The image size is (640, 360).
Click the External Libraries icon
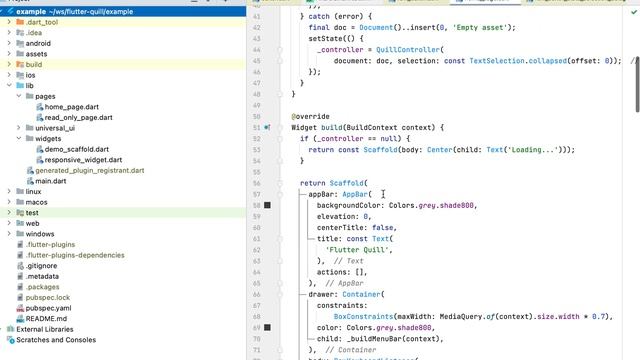pos(11,329)
